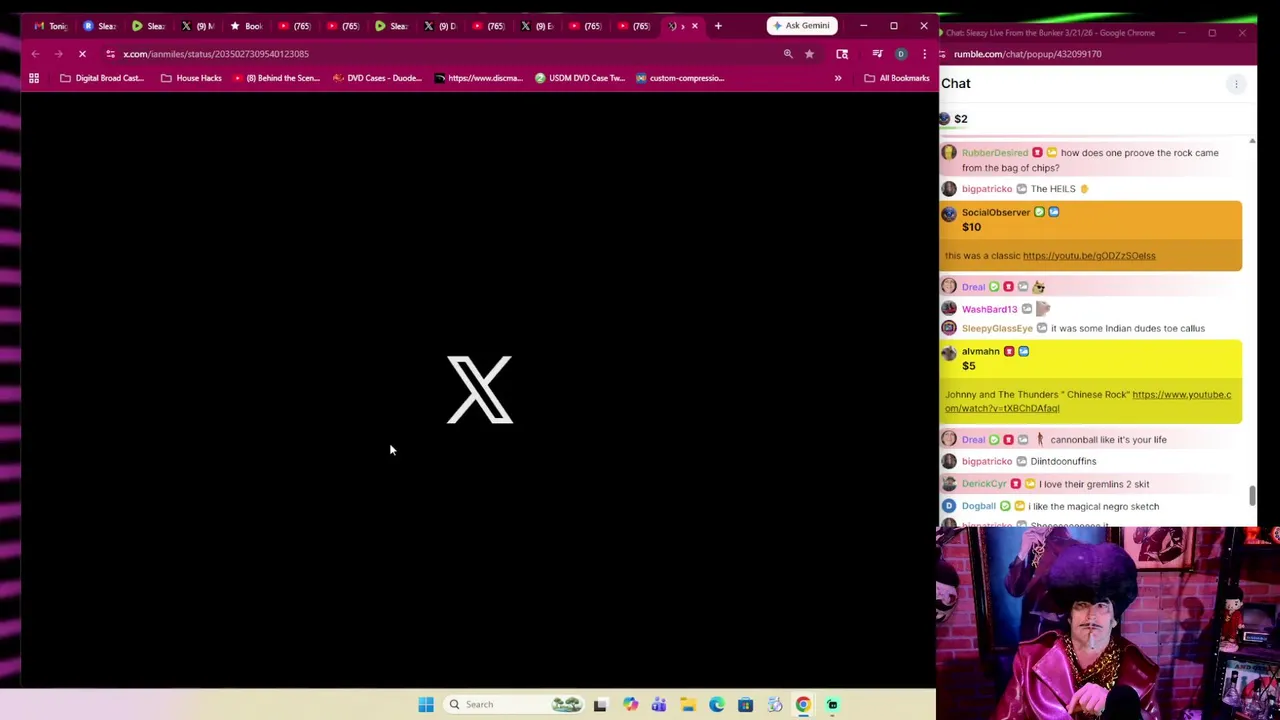Click username WashBard13 in chat
Screen dimensions: 1280x720
click(x=989, y=309)
